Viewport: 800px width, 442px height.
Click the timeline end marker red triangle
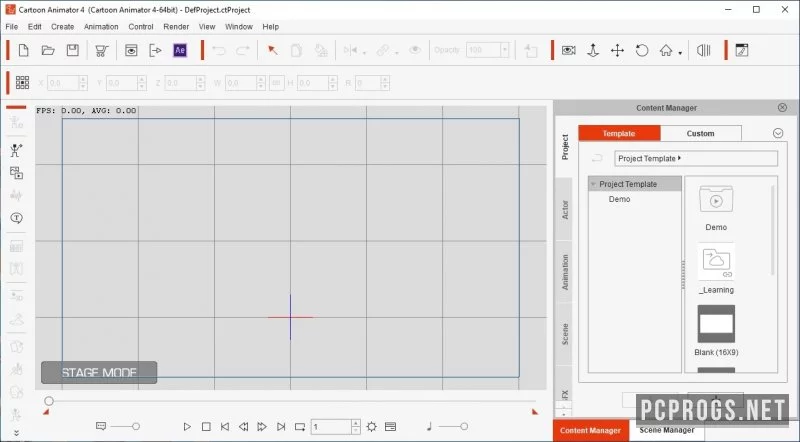(x=535, y=412)
